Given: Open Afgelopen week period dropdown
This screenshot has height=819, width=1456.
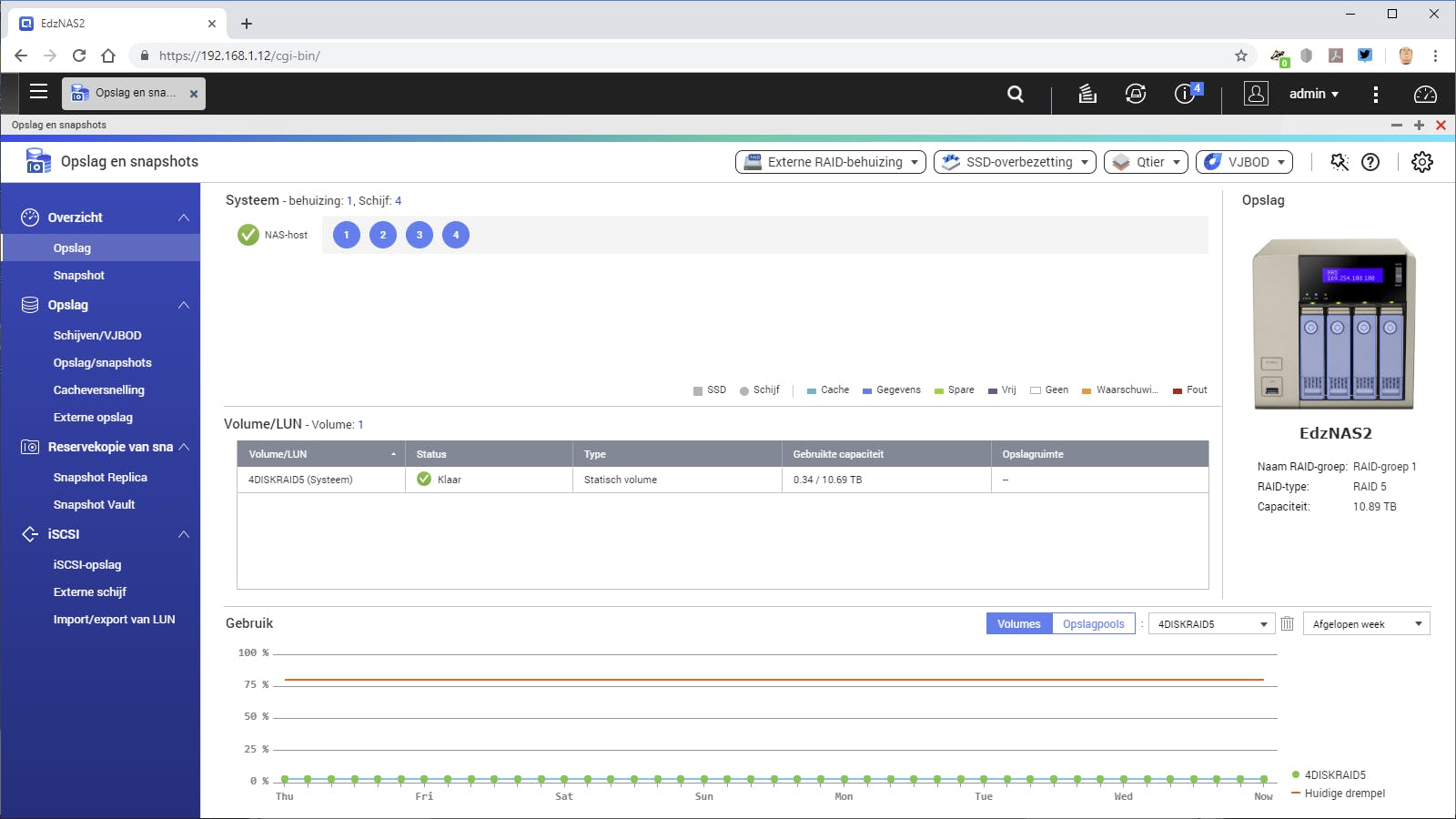Looking at the screenshot, I should click(x=1367, y=623).
